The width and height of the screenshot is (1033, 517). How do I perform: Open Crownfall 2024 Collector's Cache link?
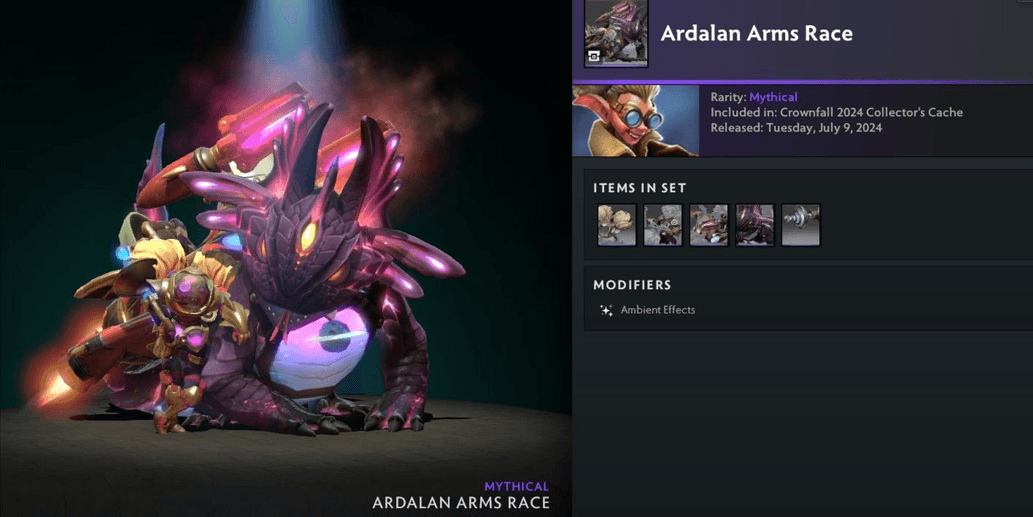point(872,112)
